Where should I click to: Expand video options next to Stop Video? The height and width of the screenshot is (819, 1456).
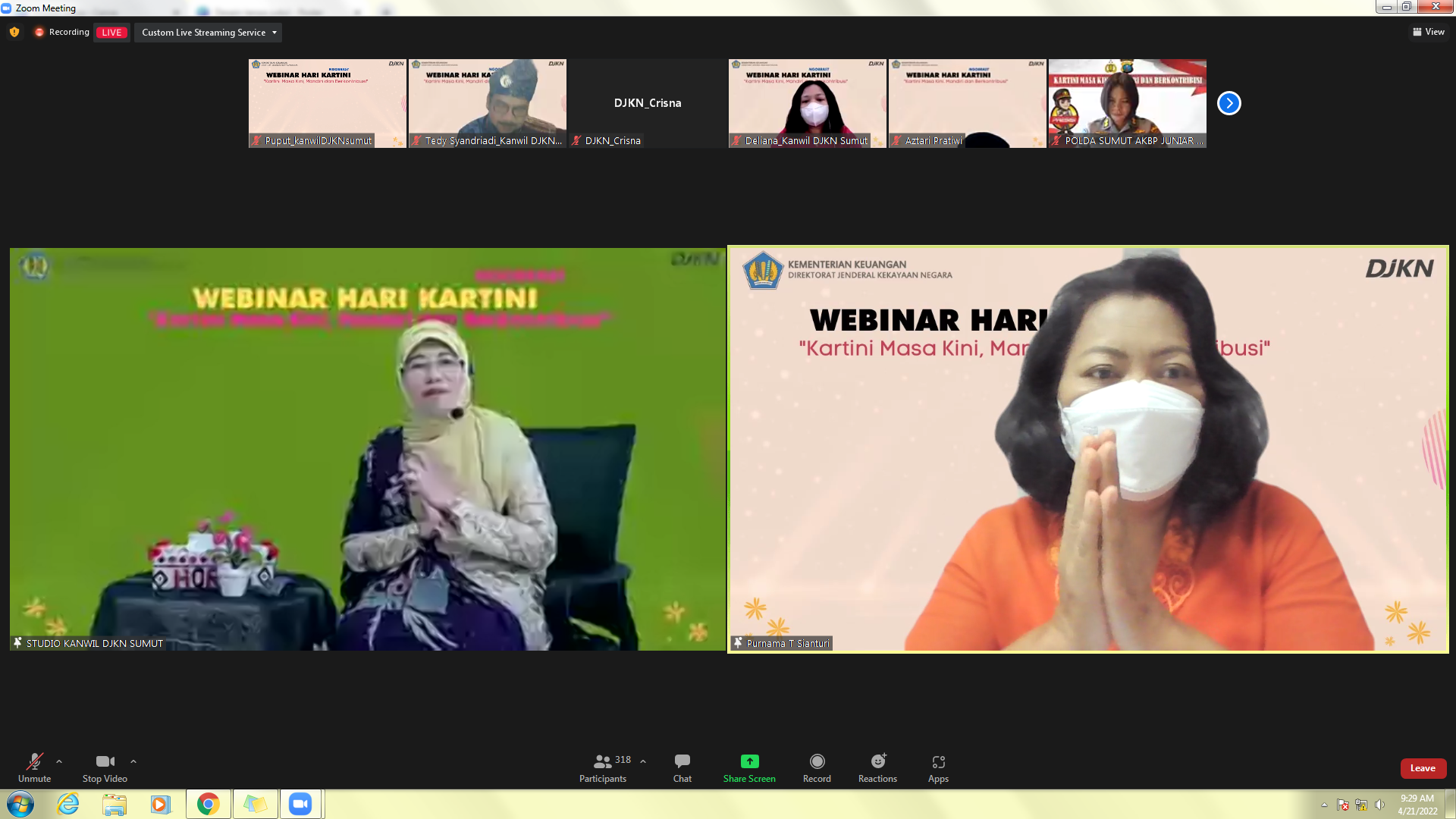point(133,761)
